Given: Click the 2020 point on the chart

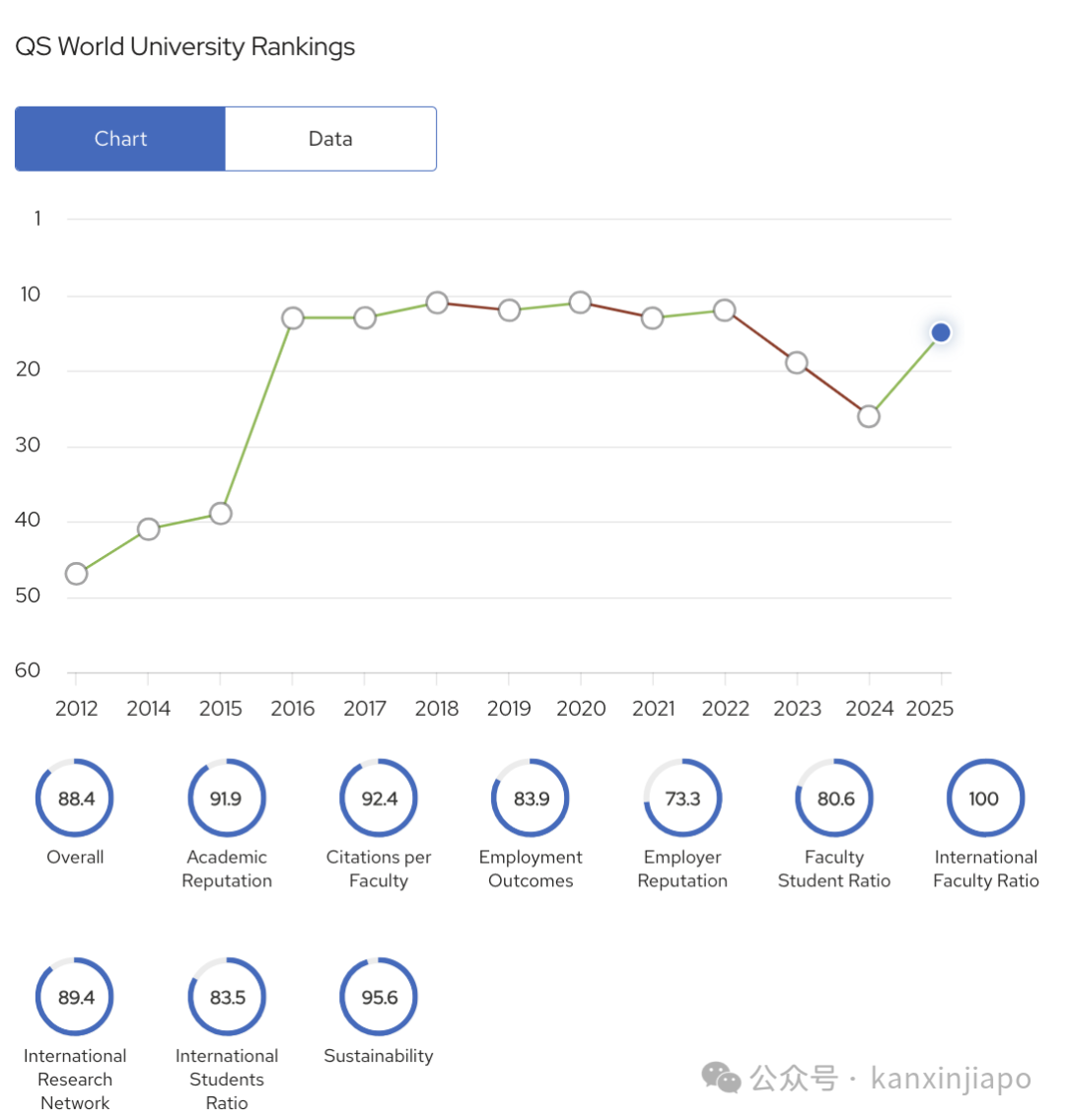Looking at the screenshot, I should (x=581, y=302).
